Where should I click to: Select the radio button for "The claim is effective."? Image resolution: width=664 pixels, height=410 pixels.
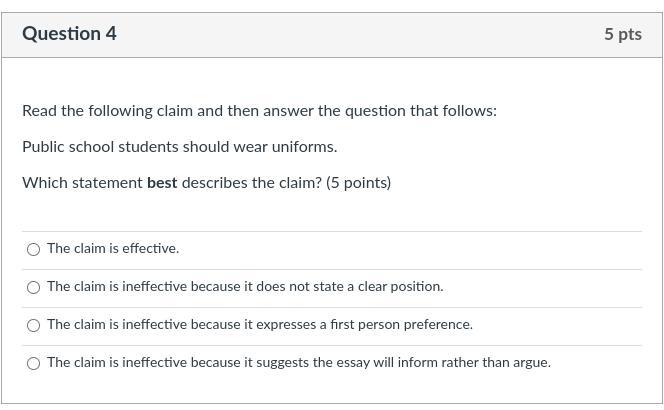pyautogui.click(x=34, y=249)
